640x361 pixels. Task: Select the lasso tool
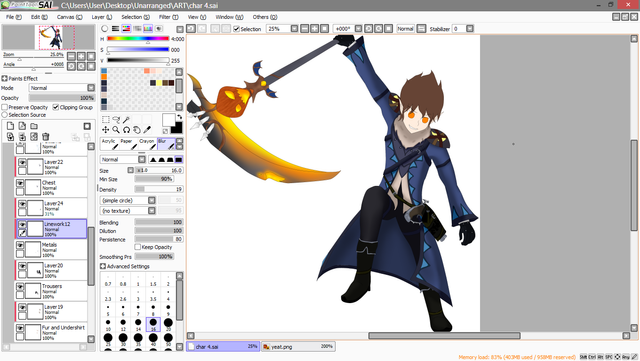pos(116,119)
